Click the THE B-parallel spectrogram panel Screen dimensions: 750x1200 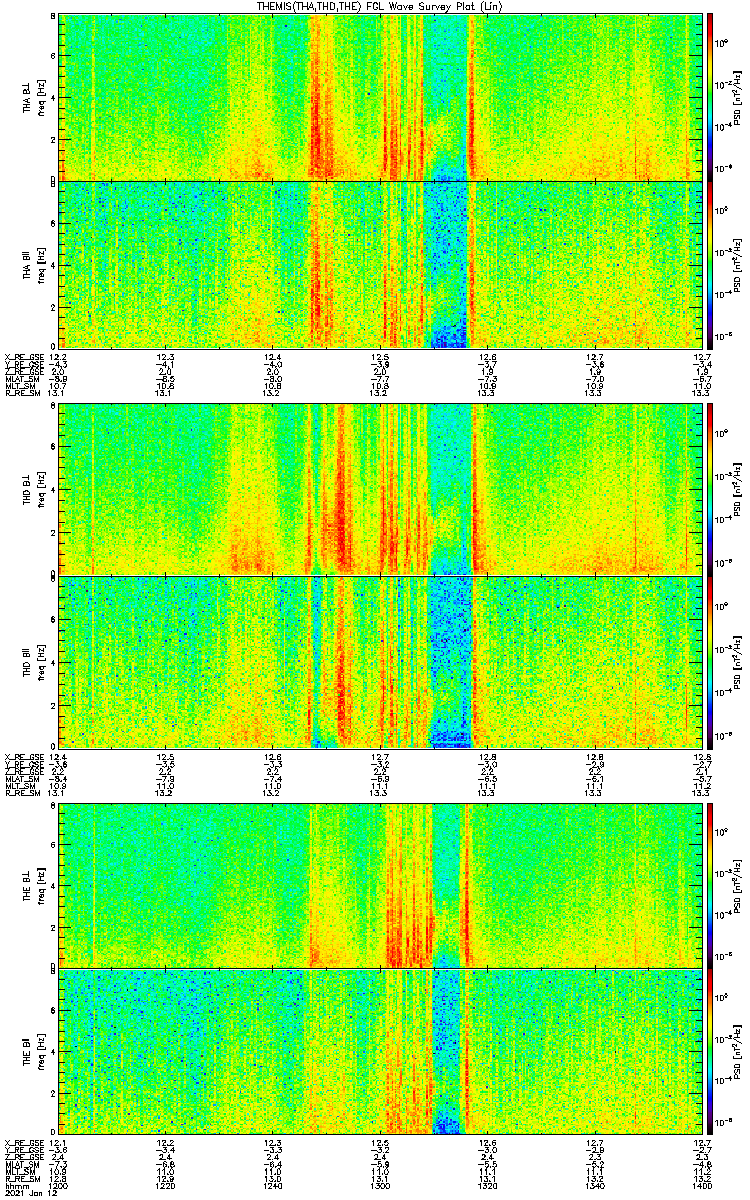(380, 1051)
